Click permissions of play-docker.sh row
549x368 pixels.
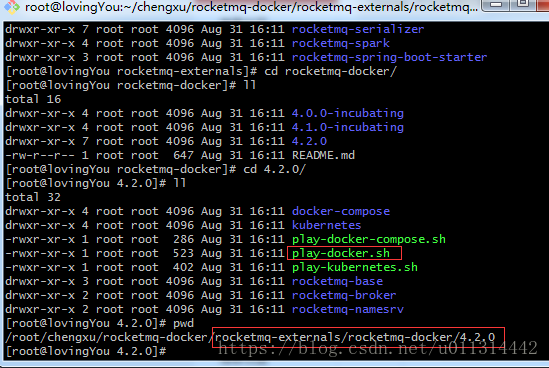tap(40, 253)
